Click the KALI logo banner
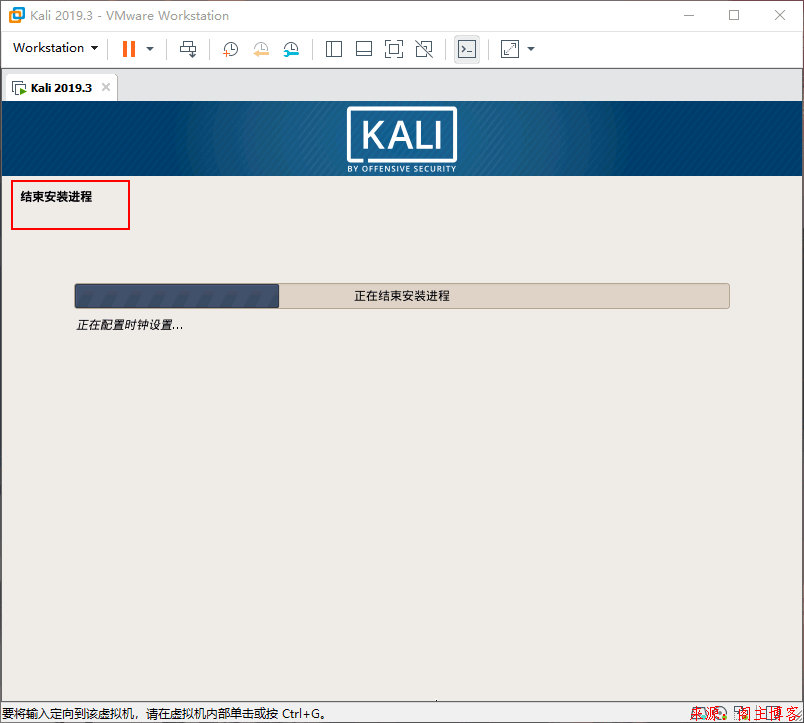The image size is (804, 723). (x=402, y=139)
